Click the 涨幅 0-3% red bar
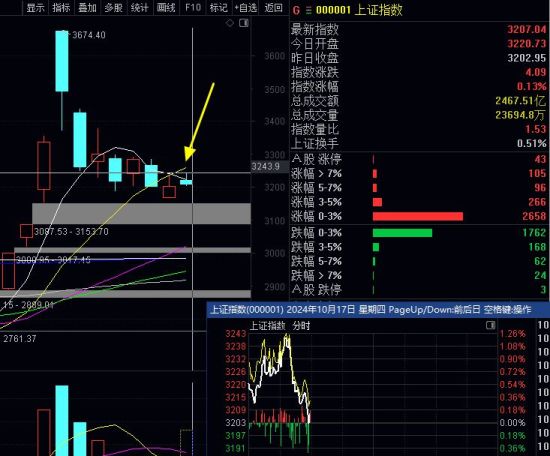Viewport: 550px width, 456px height. [418, 216]
